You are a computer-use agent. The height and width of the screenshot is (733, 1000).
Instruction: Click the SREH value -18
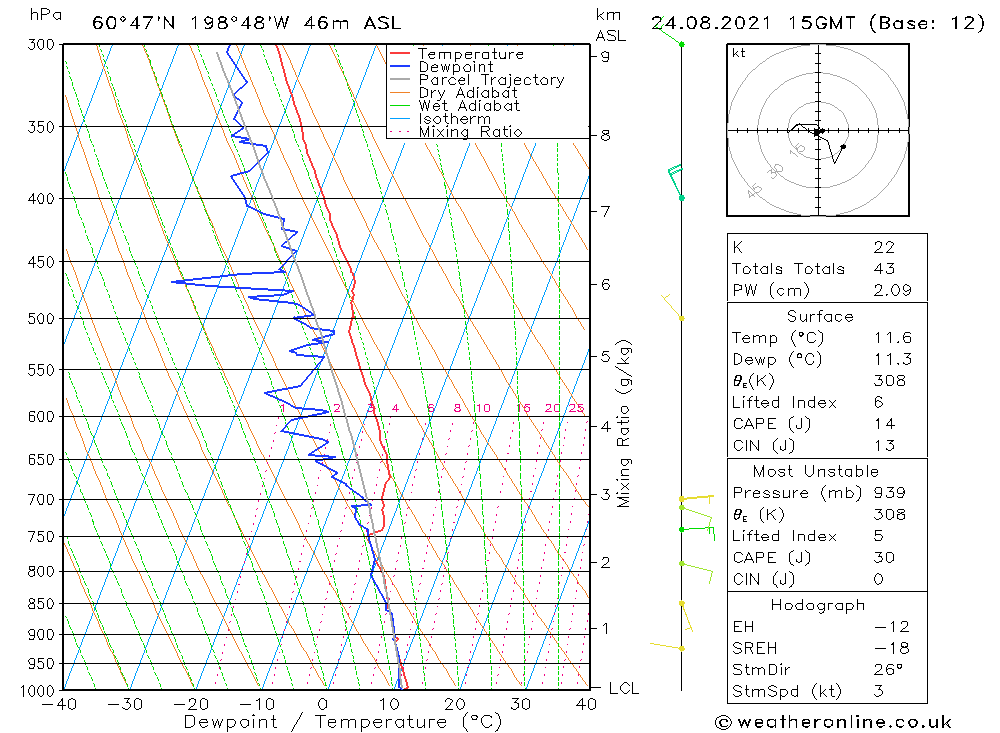point(892,649)
